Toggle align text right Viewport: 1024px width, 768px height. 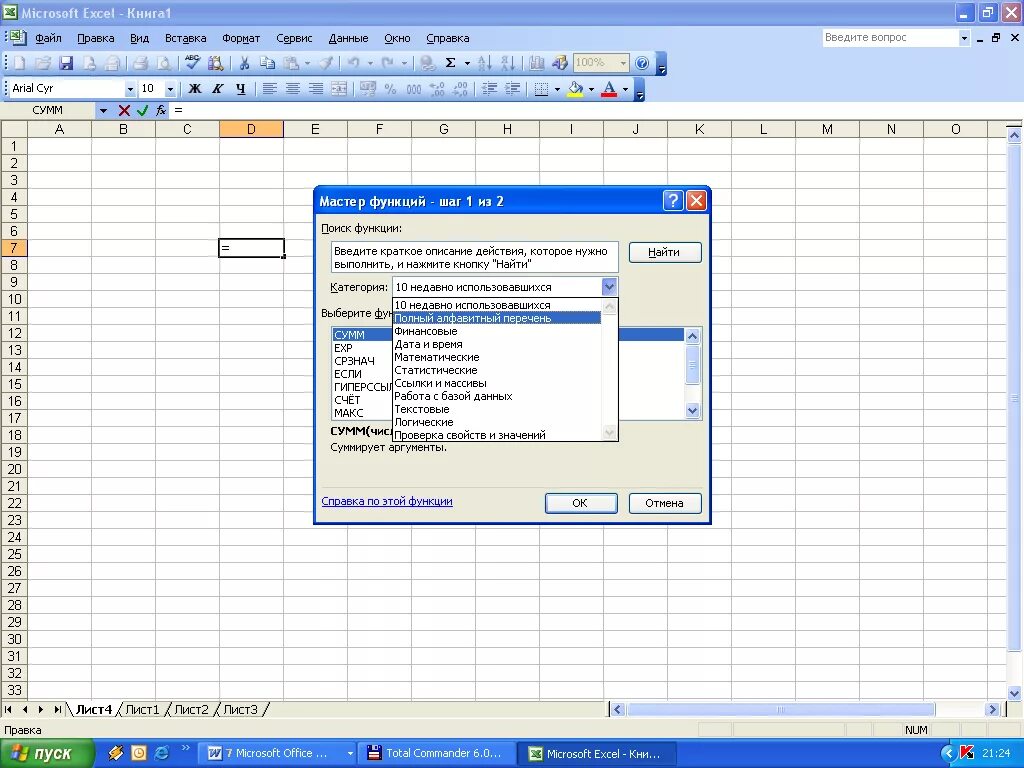(x=315, y=89)
